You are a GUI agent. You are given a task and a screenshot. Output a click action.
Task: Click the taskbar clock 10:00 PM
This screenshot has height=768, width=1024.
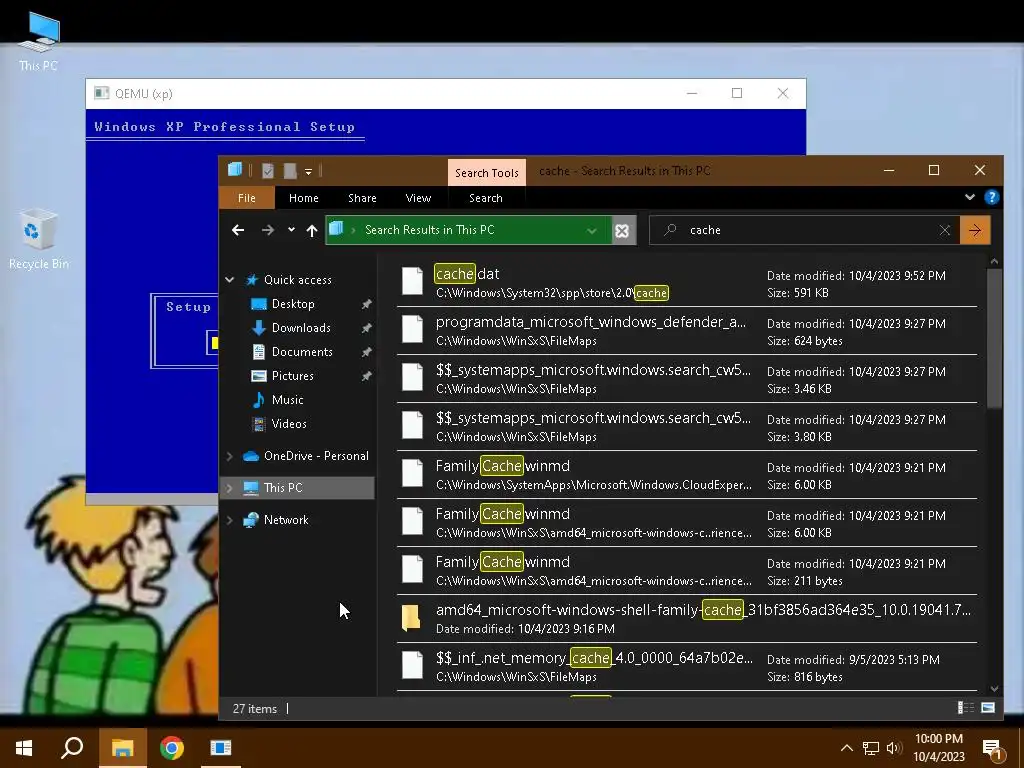click(938, 748)
